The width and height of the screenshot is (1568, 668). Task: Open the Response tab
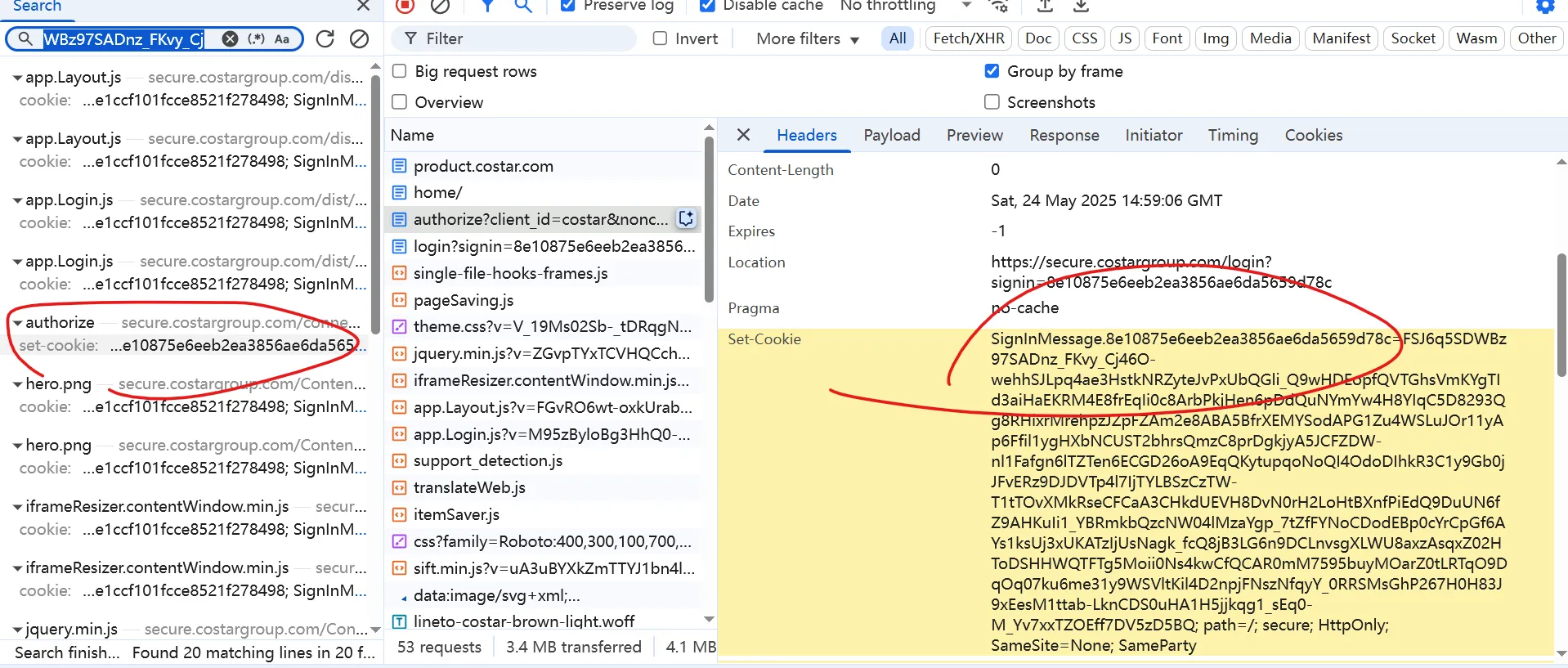coord(1064,135)
